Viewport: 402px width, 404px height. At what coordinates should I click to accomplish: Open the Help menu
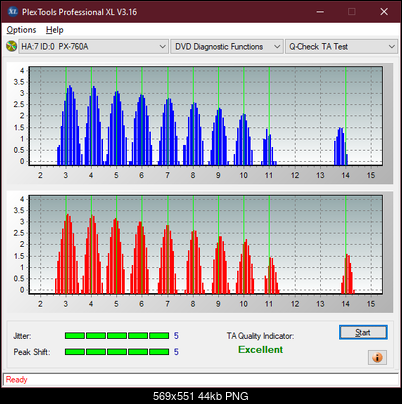tap(55, 30)
